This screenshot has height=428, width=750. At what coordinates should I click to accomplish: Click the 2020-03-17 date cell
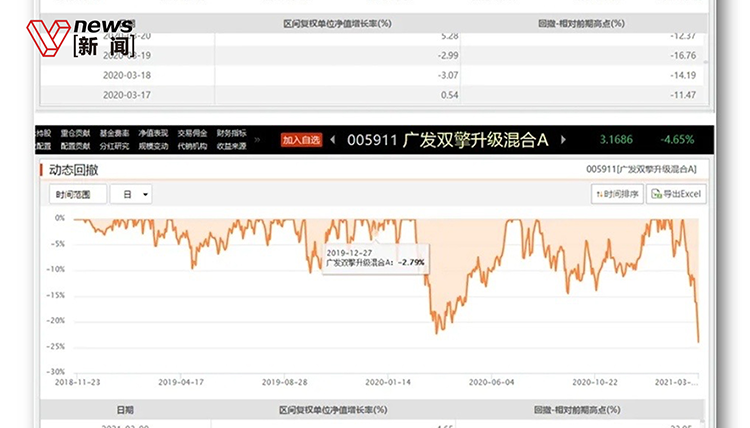point(127,95)
